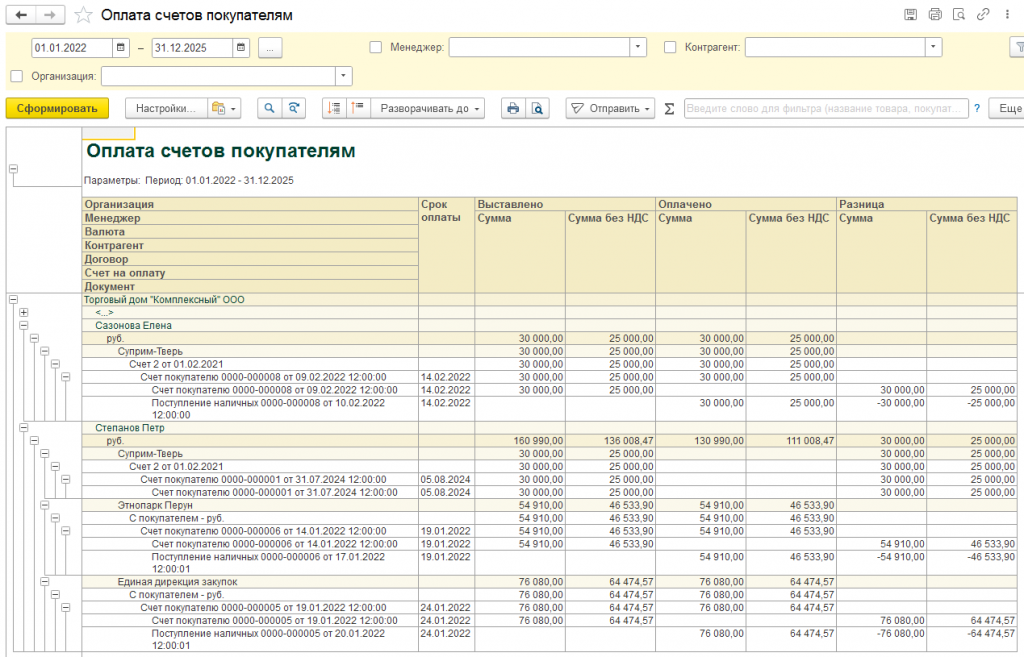This screenshot has width=1024, height=657.
Task: Open print preview icon next to printer
Action: pos(538,108)
